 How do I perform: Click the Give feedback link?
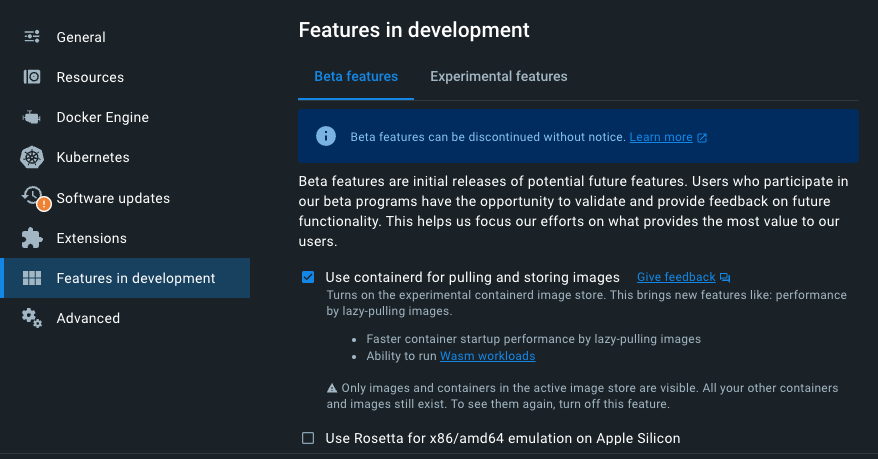point(676,277)
